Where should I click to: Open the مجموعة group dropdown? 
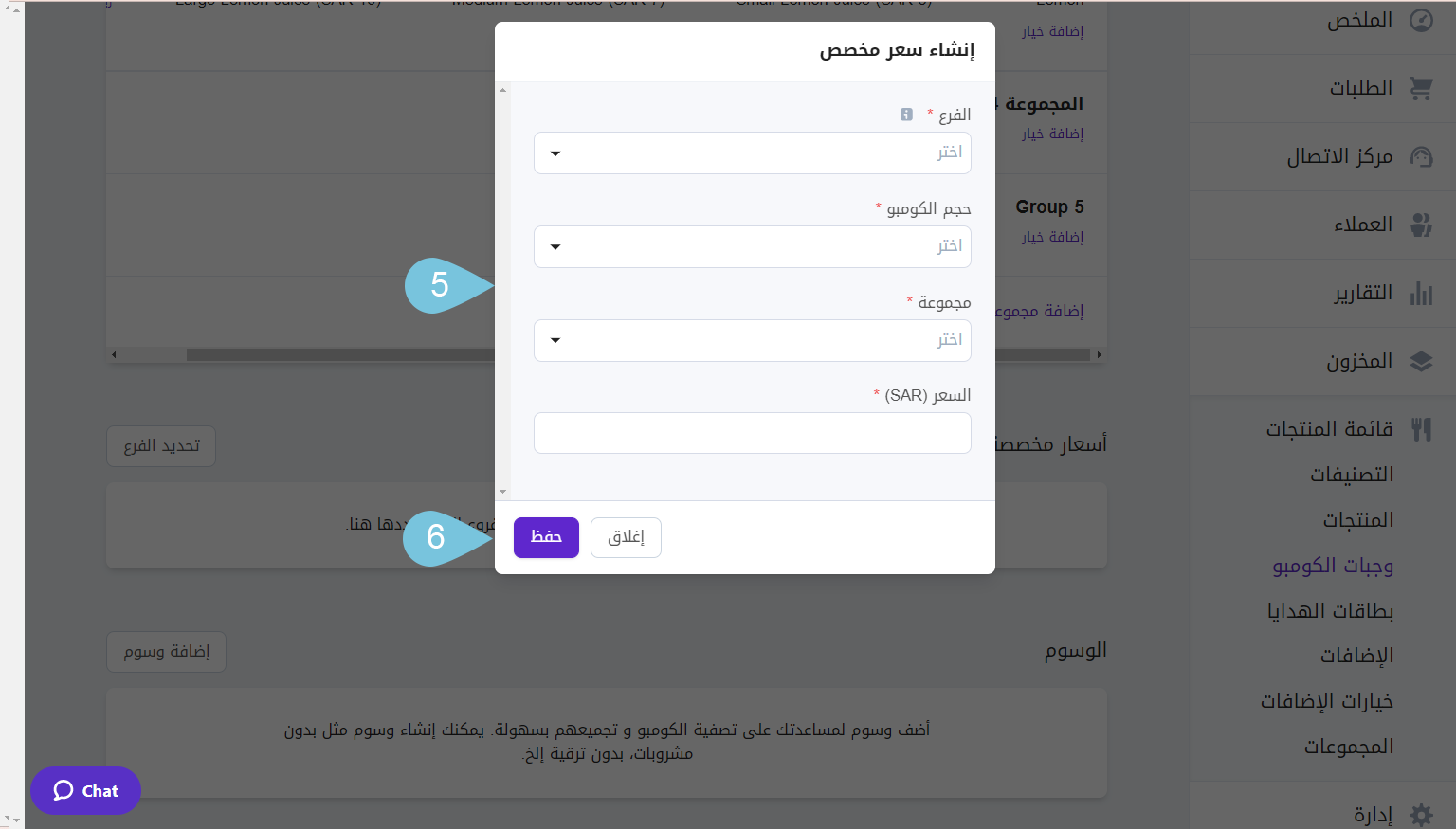(753, 340)
